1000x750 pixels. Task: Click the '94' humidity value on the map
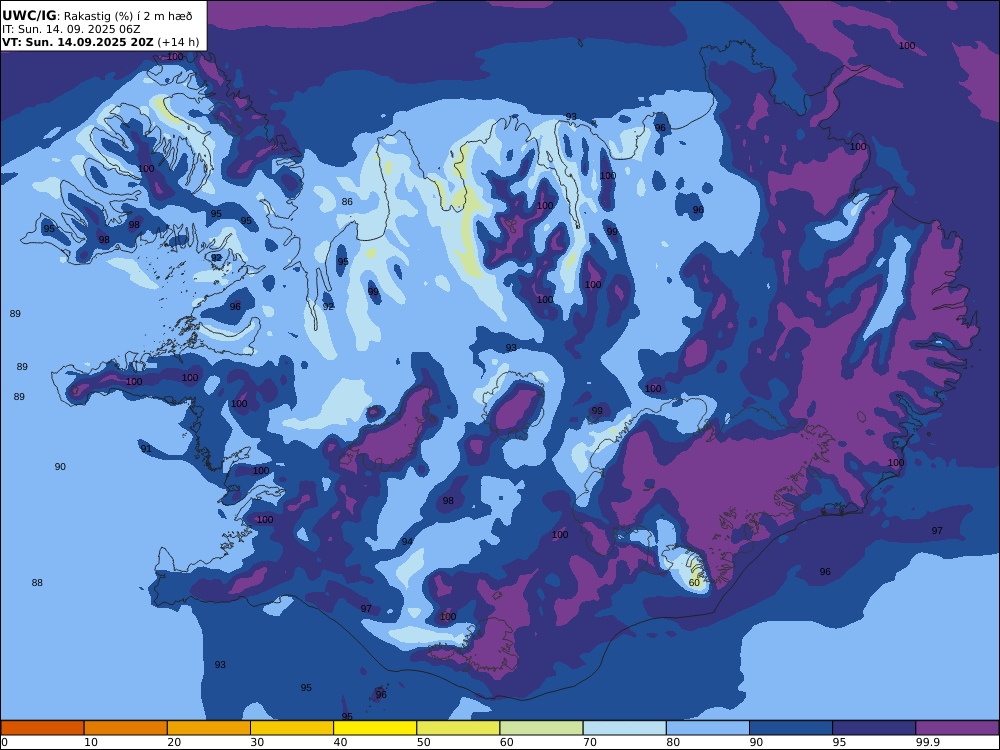pos(407,541)
